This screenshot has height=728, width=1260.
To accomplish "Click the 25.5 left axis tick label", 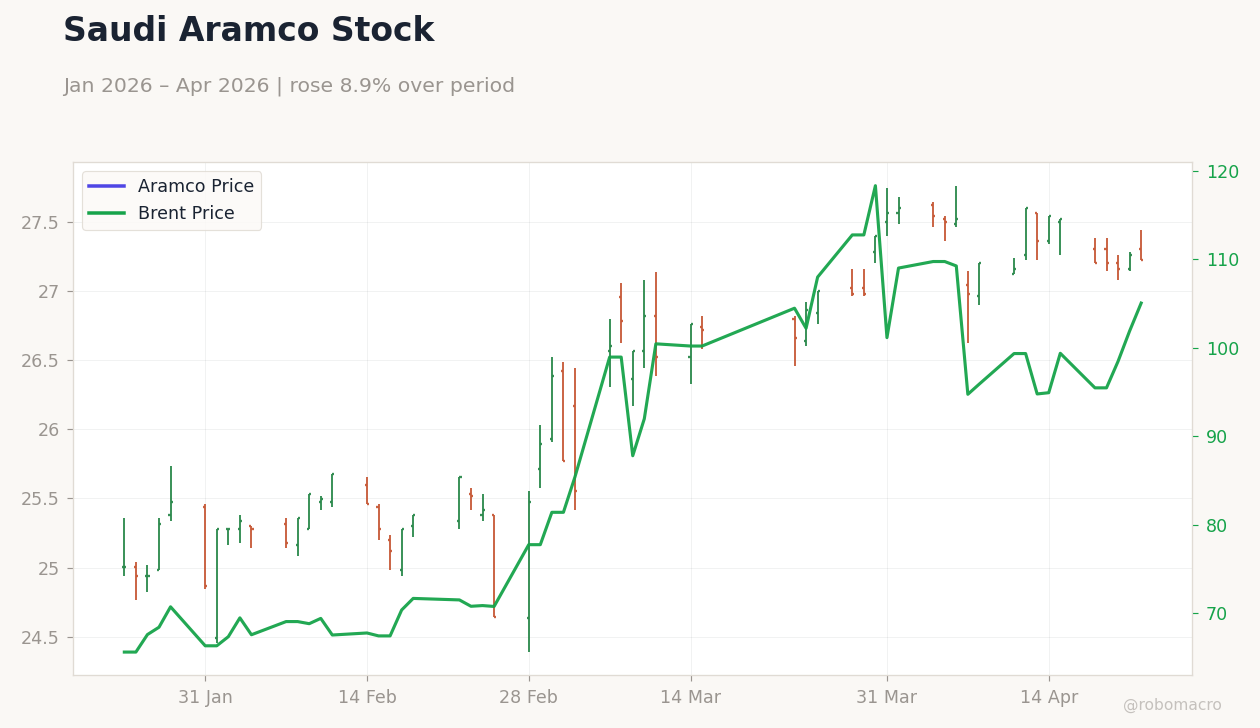I will pos(41,499).
